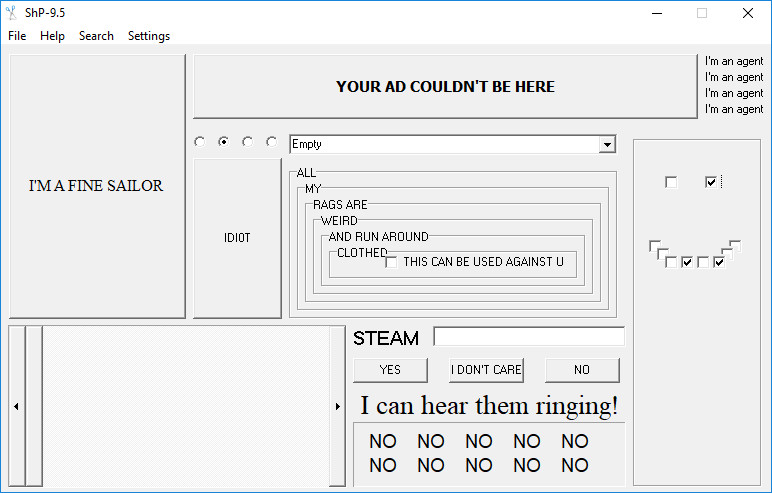The width and height of the screenshot is (772, 493).
Task: Enable the THIS CAN BE USED AGAINST U checkbox
Action: [x=391, y=262]
